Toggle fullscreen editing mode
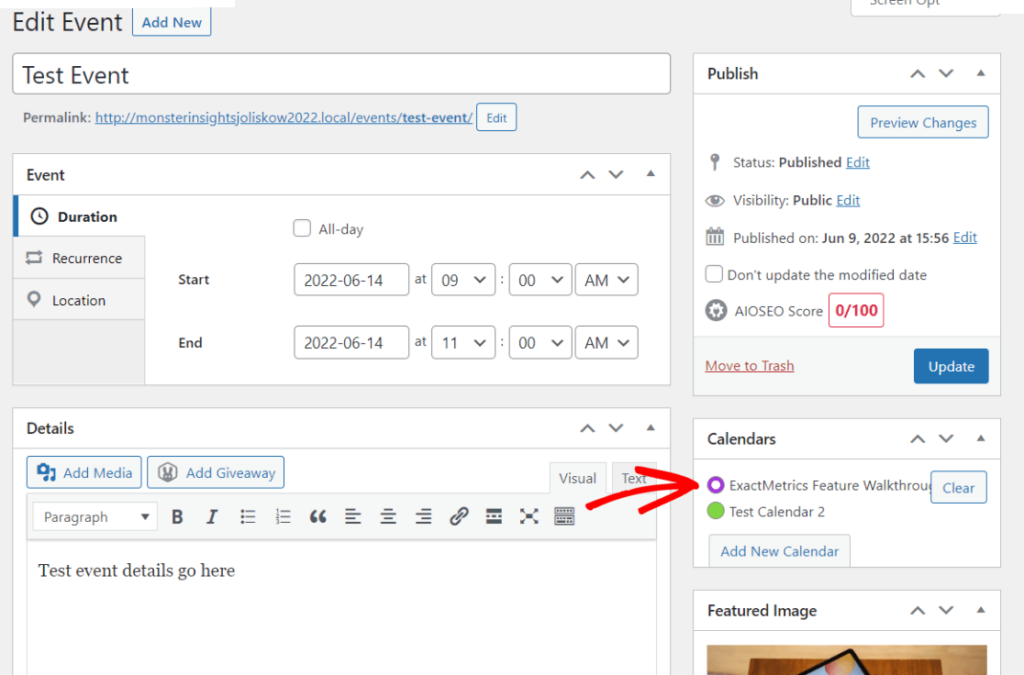This screenshot has height=675, width=1024. 528,516
